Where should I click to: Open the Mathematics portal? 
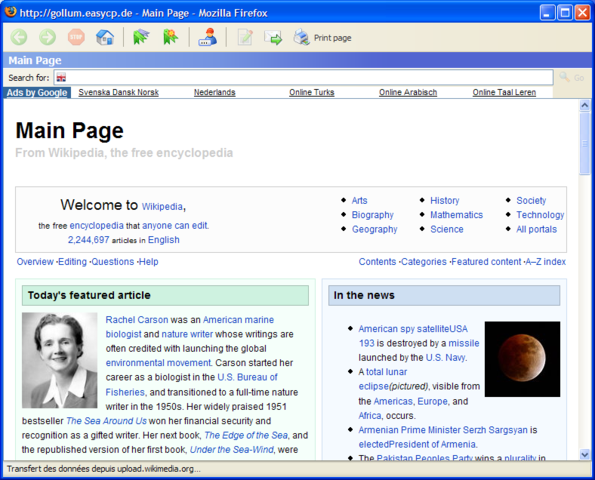(x=456, y=215)
